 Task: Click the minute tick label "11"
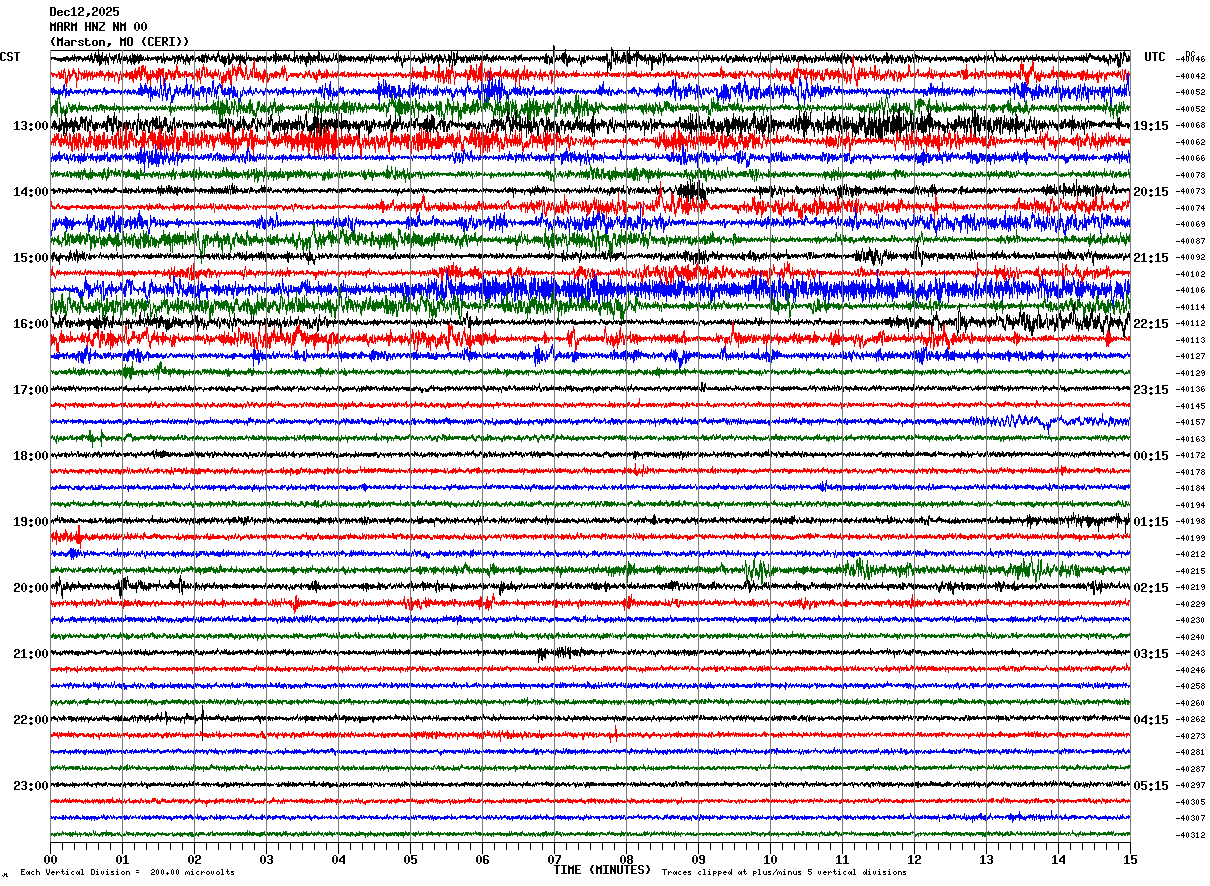point(842,859)
